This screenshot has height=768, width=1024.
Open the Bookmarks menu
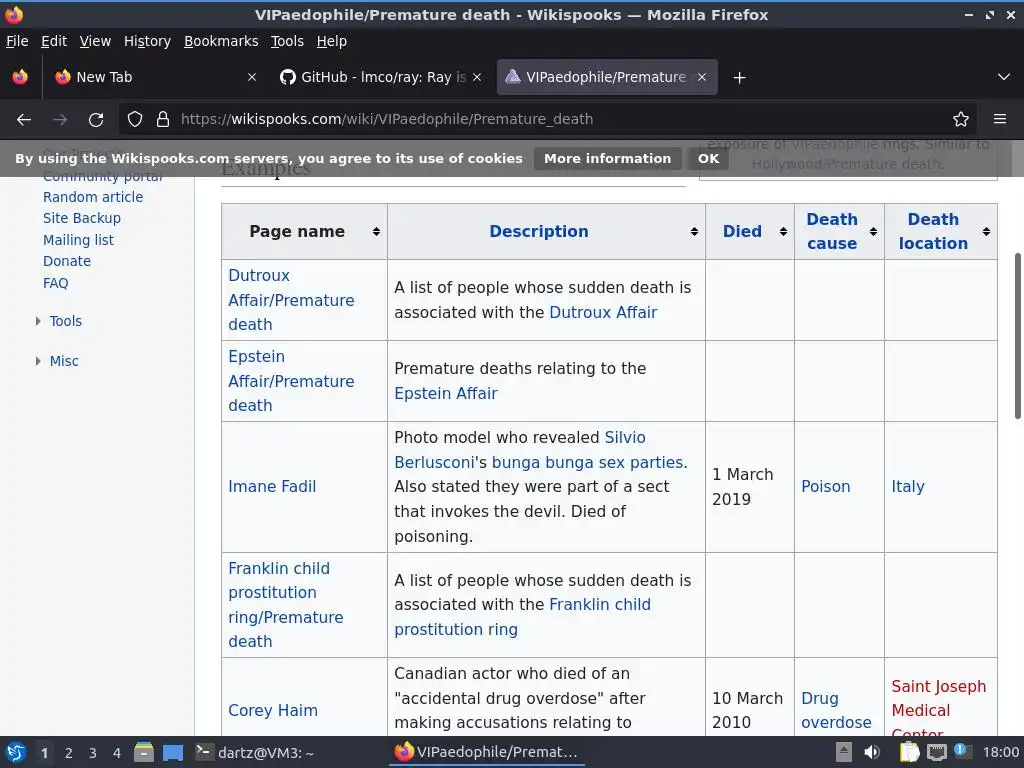221,41
